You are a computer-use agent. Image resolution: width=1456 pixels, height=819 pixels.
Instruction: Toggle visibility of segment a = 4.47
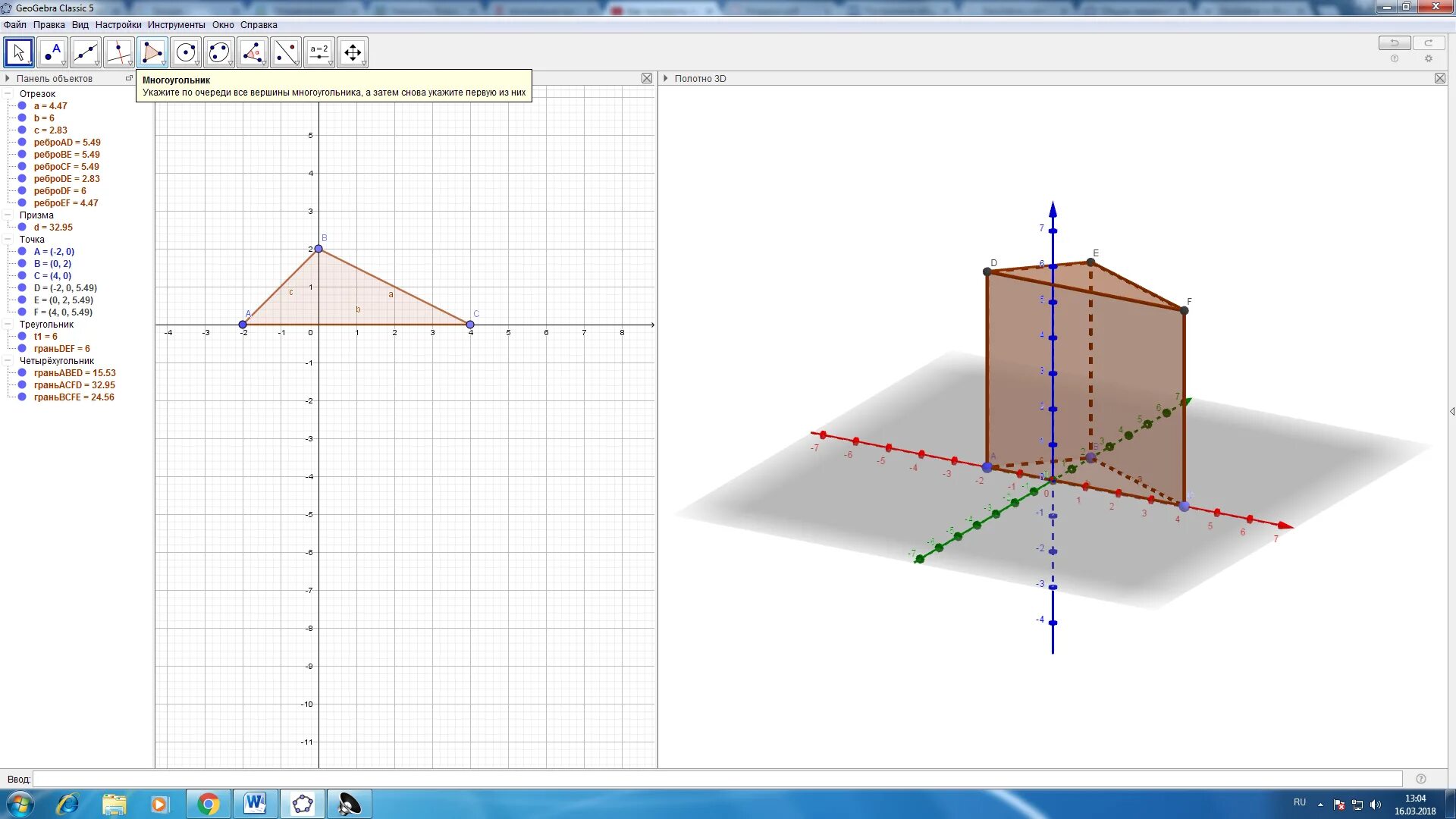tap(22, 106)
